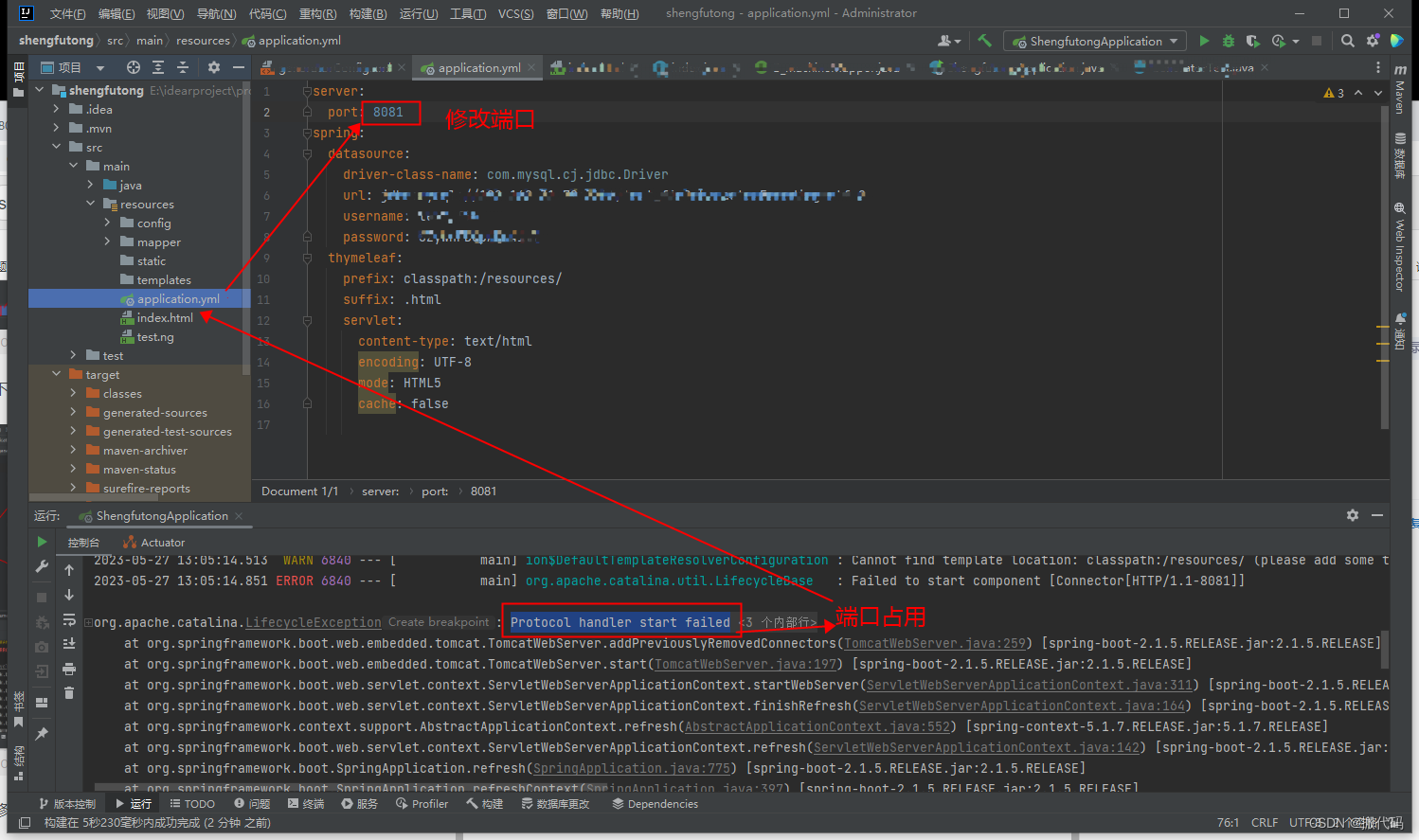Open Run panel settings gear
The width and height of the screenshot is (1419, 840).
(1353, 515)
